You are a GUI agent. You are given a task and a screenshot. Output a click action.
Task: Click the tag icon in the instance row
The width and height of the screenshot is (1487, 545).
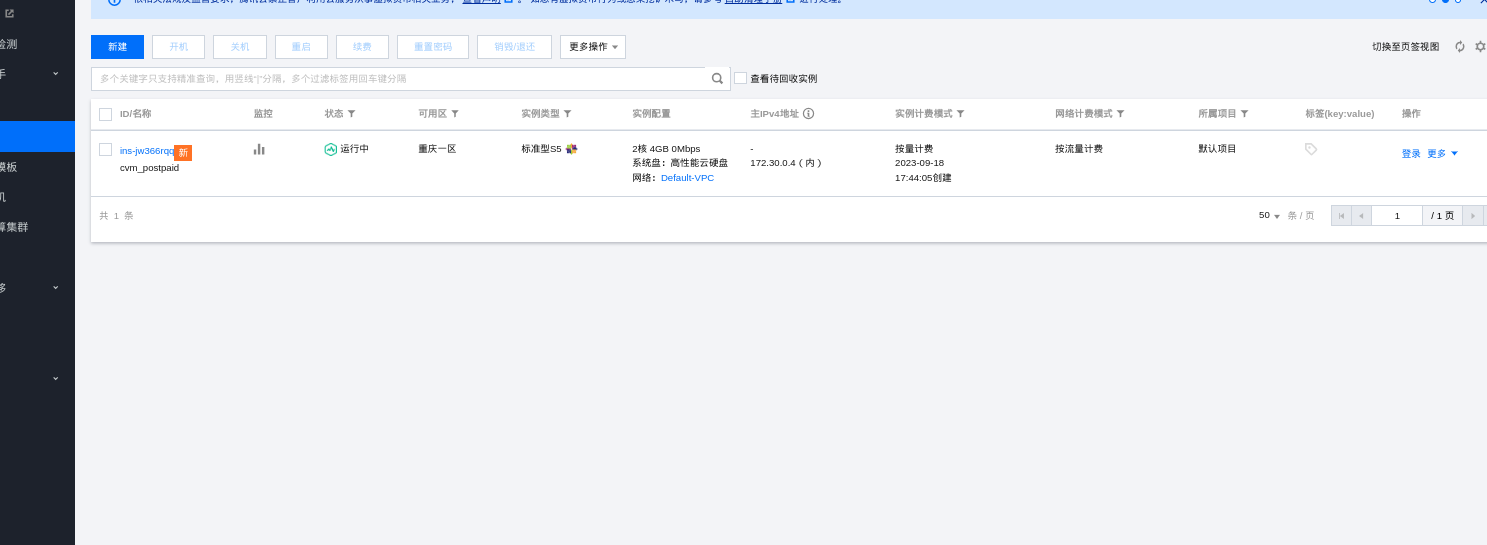[1311, 149]
